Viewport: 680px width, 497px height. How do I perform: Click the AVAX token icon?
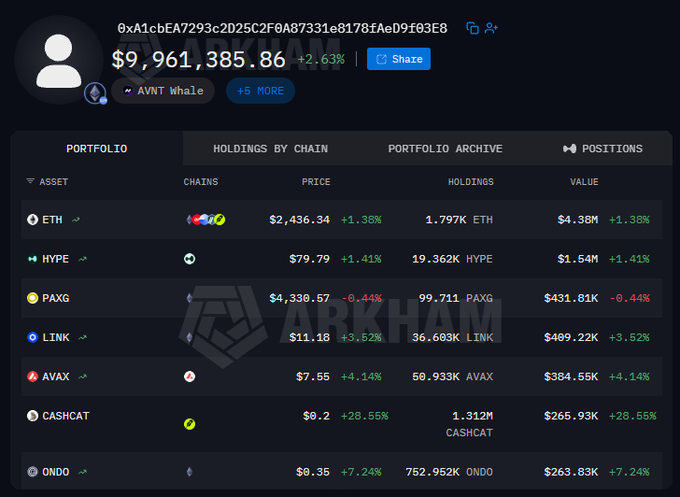[x=33, y=376]
